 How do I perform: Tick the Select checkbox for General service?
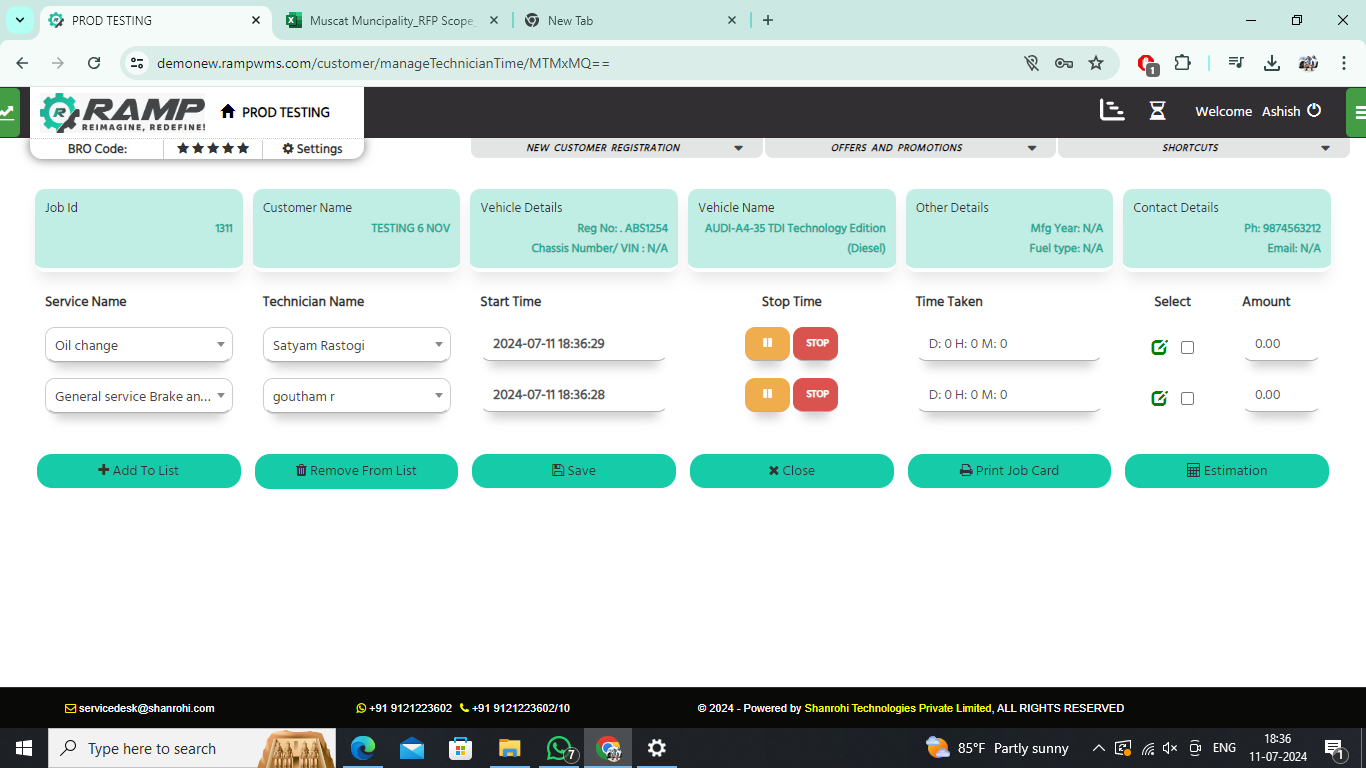pyautogui.click(x=1187, y=399)
